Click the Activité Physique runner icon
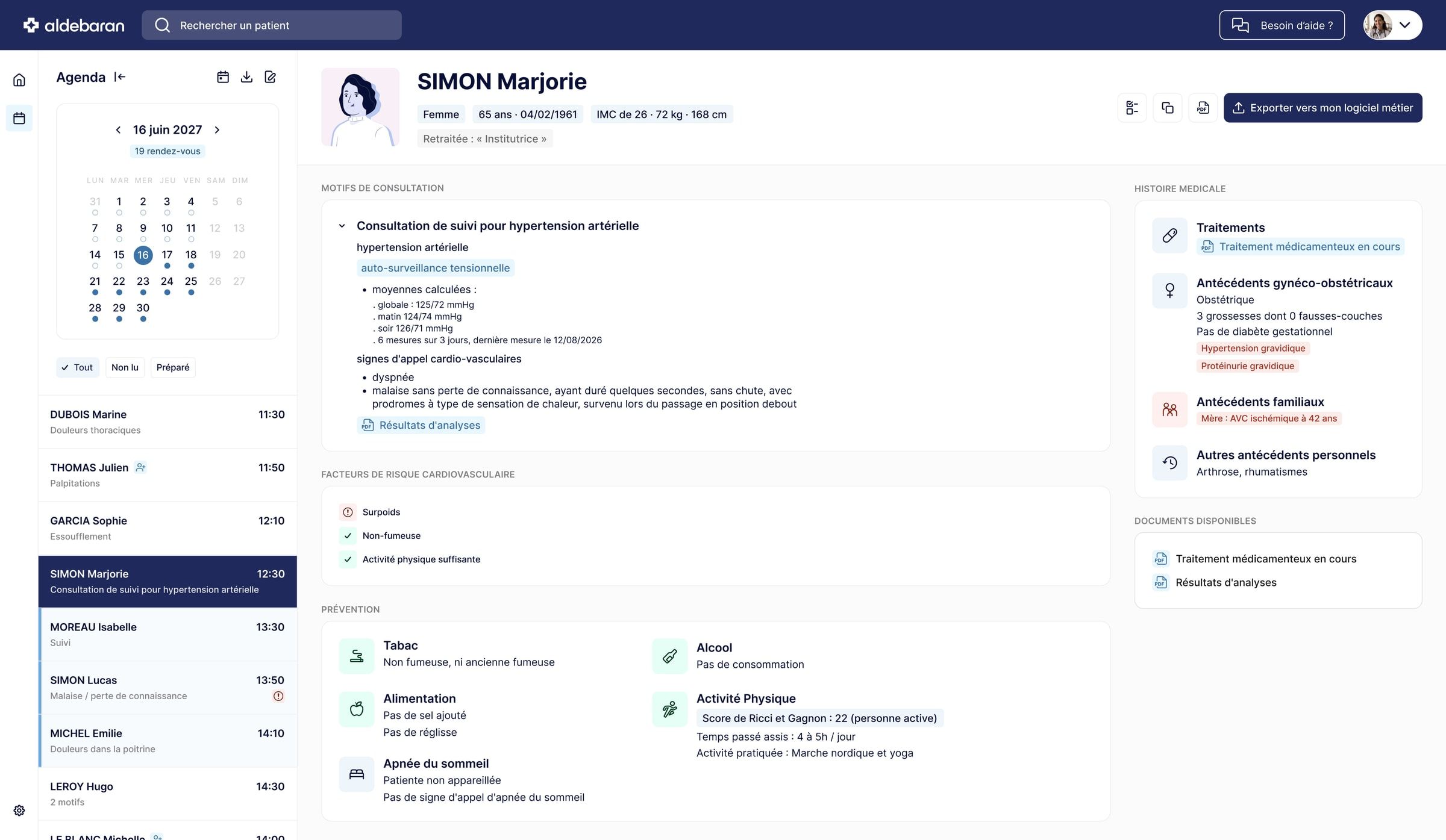The height and width of the screenshot is (840, 1446). pyautogui.click(x=670, y=709)
